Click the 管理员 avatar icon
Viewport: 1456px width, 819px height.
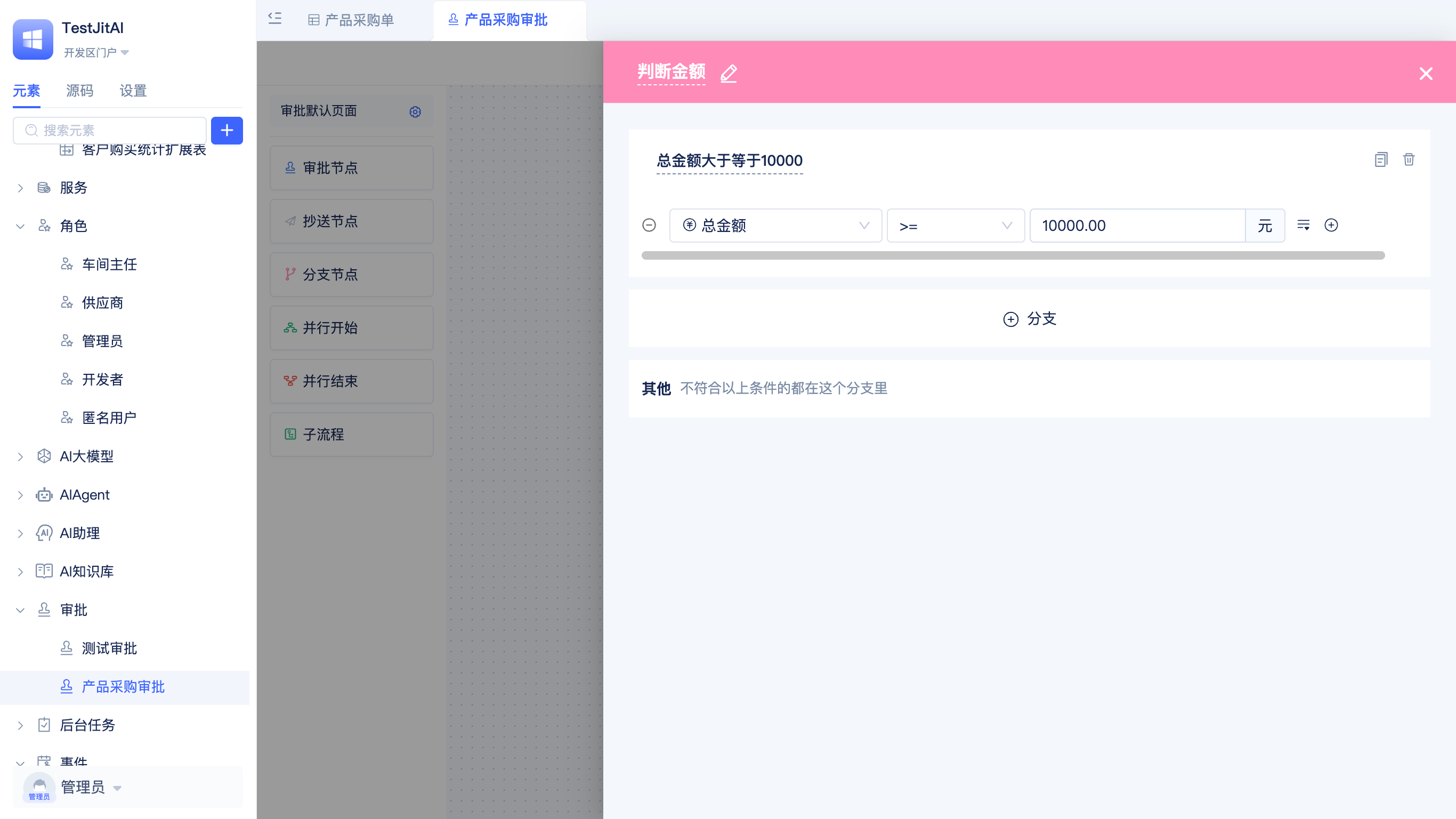pos(39,788)
